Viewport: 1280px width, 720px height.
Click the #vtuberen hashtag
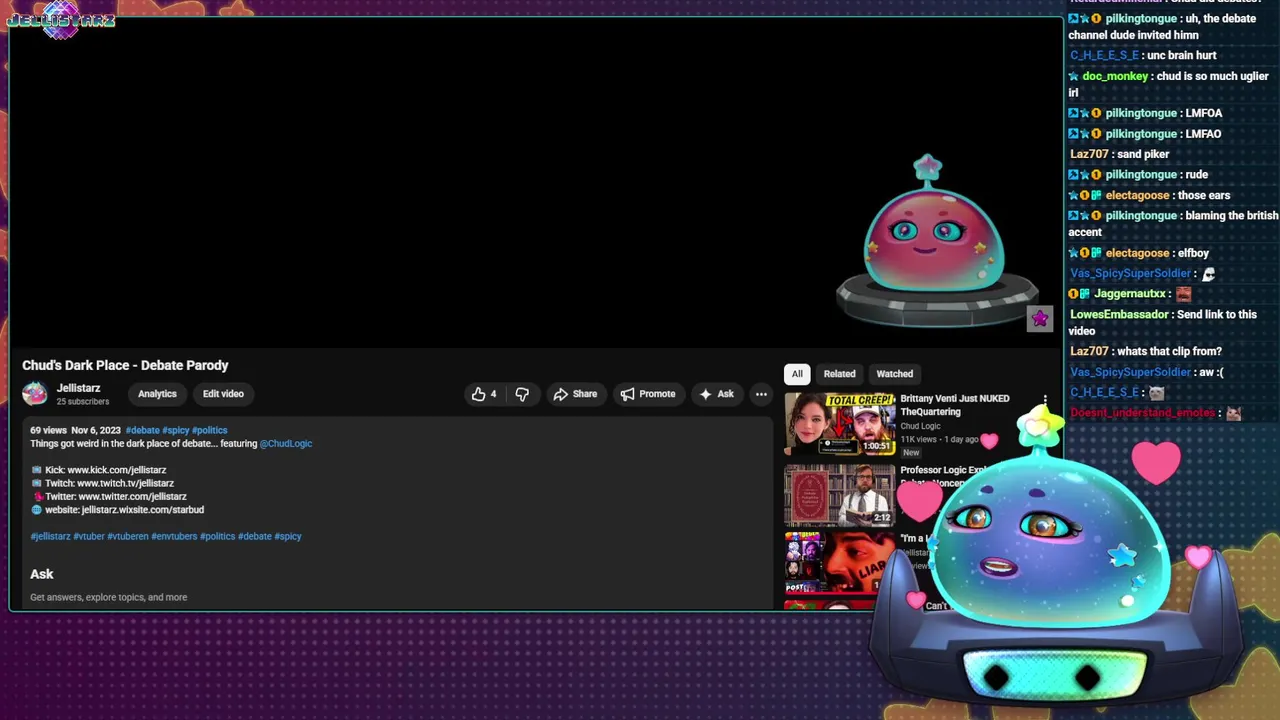pos(128,537)
